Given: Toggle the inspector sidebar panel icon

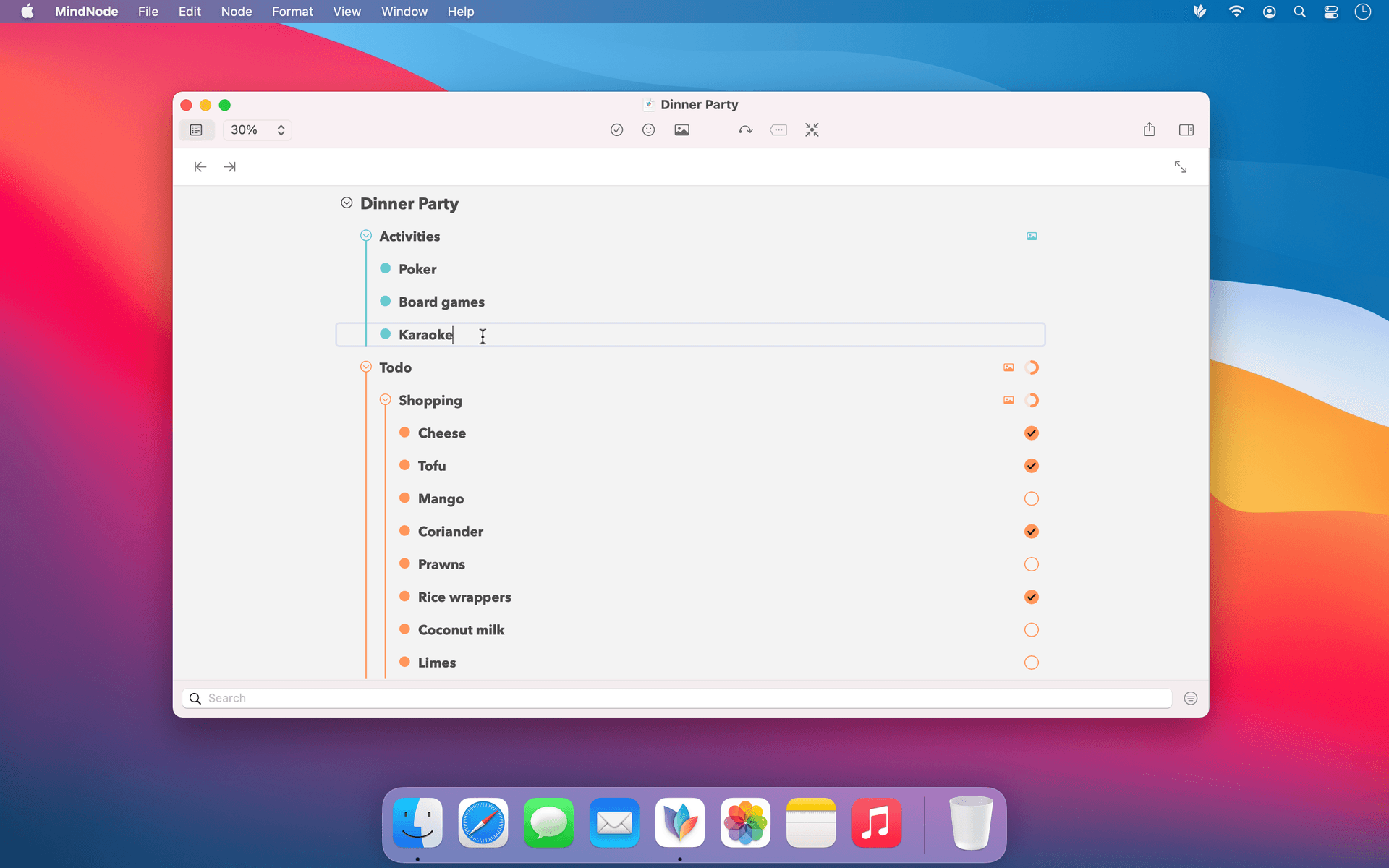Looking at the screenshot, I should (x=1186, y=129).
